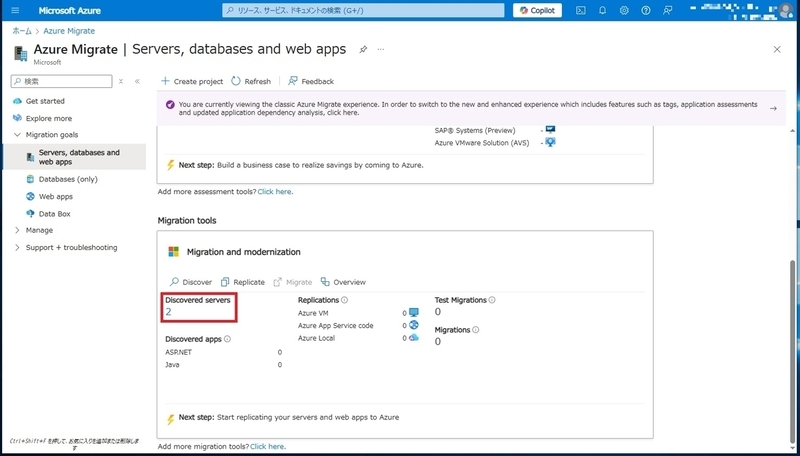Show info icon beside Migrations
Image resolution: width=800 pixels, height=456 pixels.
(476, 330)
